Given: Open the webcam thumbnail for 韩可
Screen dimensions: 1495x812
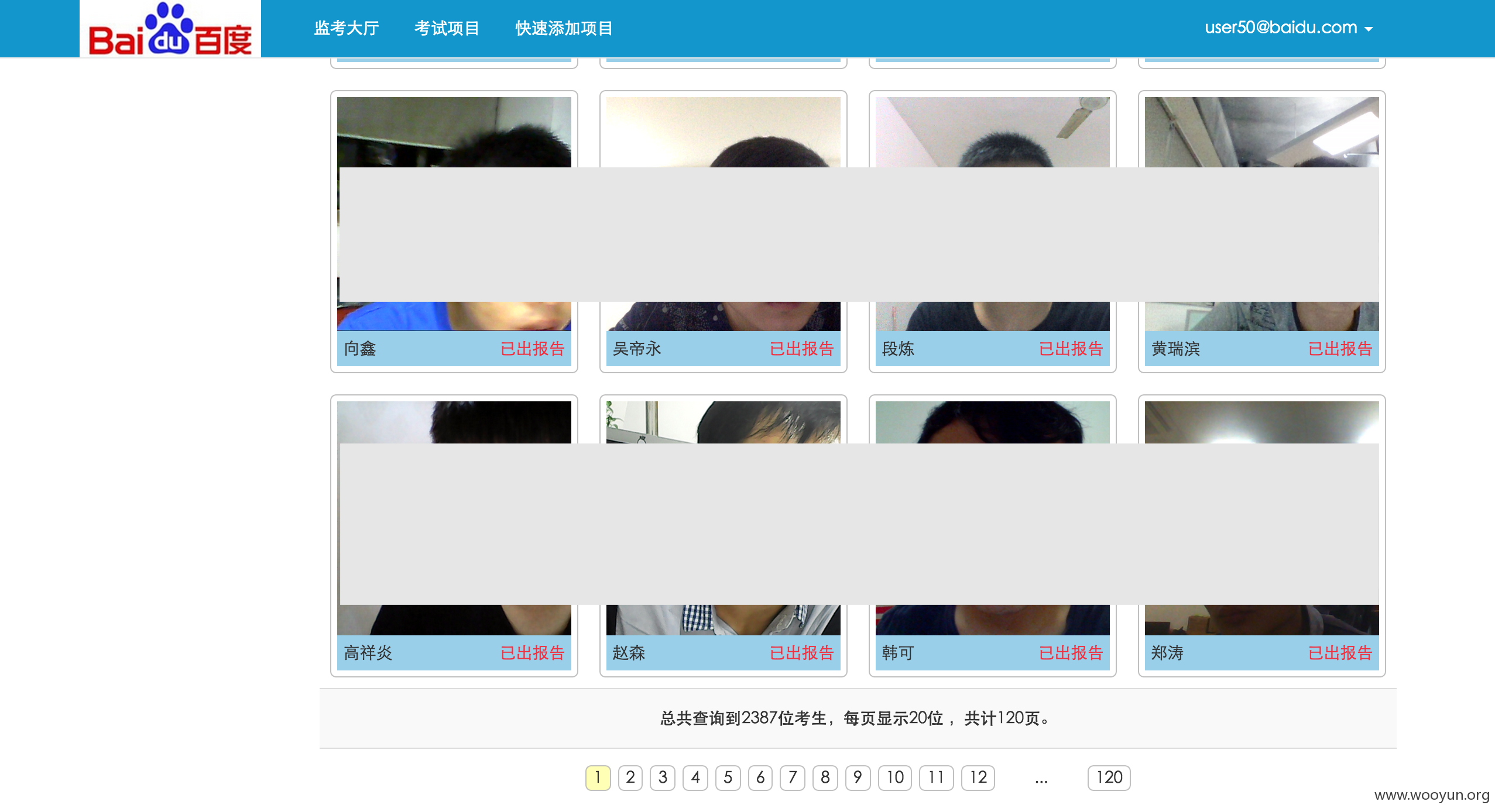Looking at the screenshot, I should [x=993, y=518].
